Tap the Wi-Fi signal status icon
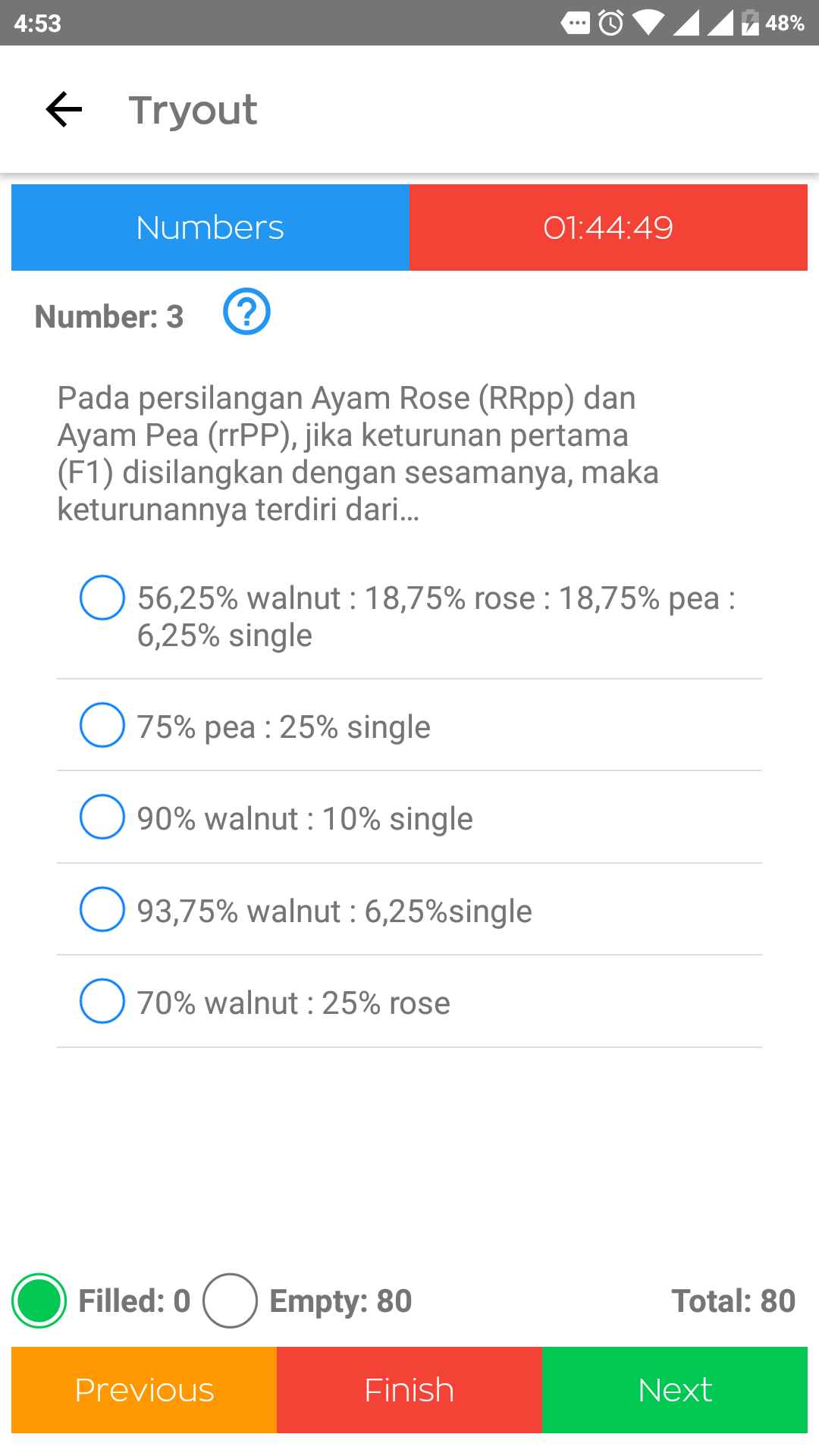 [x=647, y=23]
